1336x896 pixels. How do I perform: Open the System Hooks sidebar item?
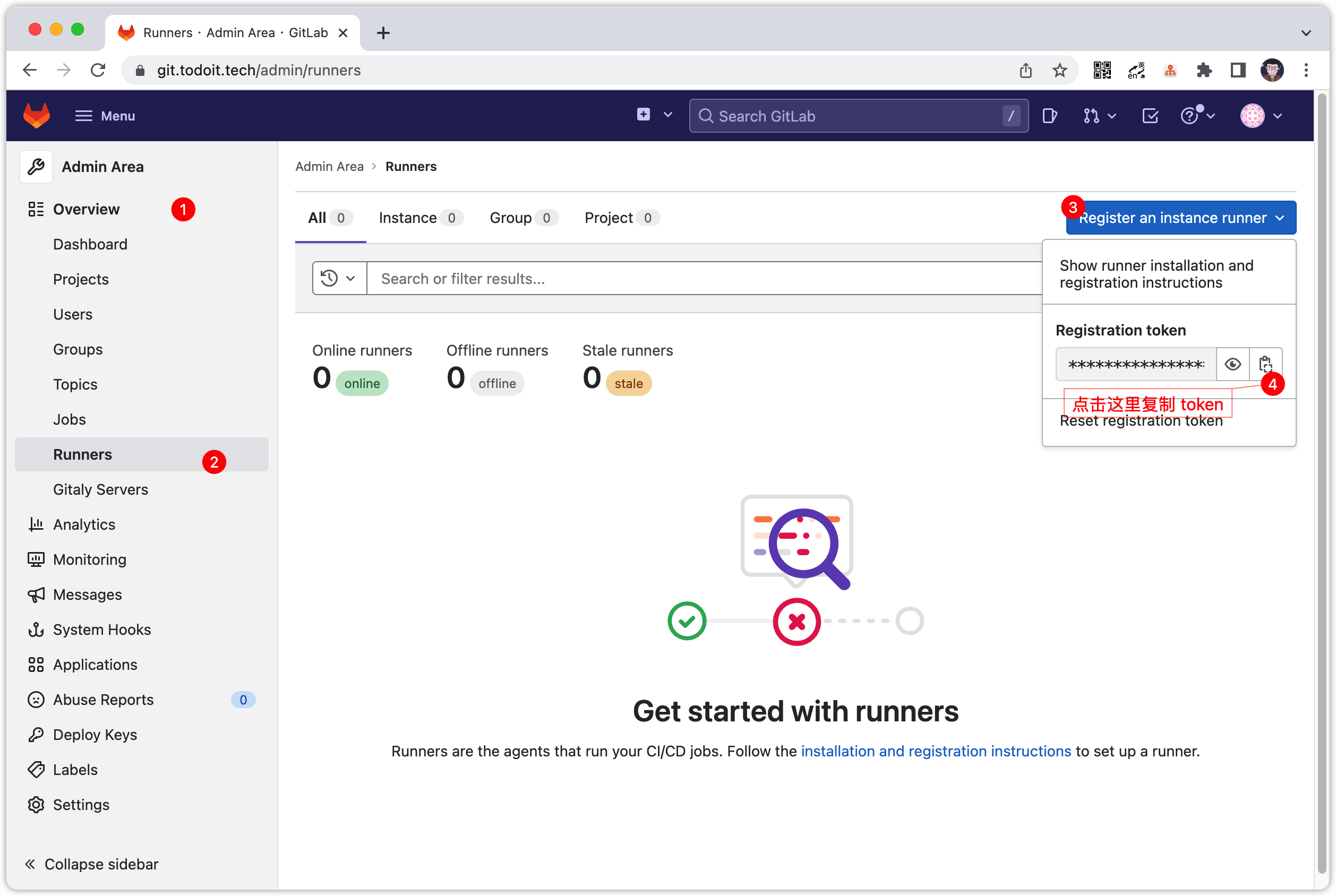pyautogui.click(x=102, y=629)
